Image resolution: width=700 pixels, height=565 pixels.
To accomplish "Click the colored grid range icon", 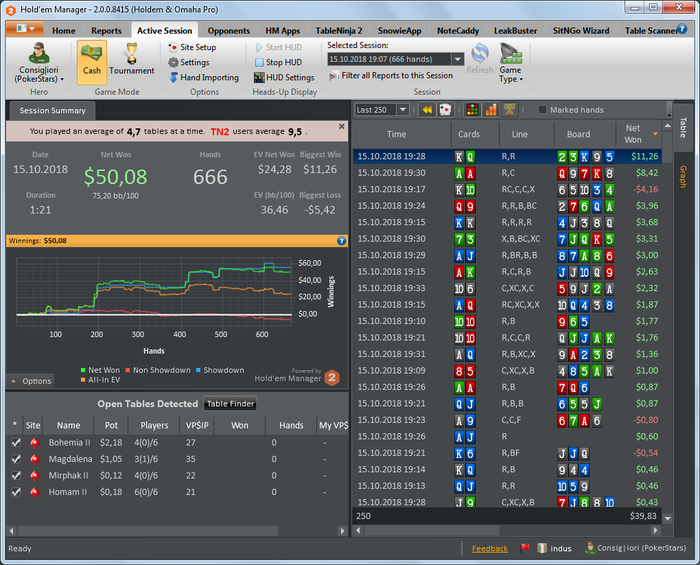I will point(472,109).
